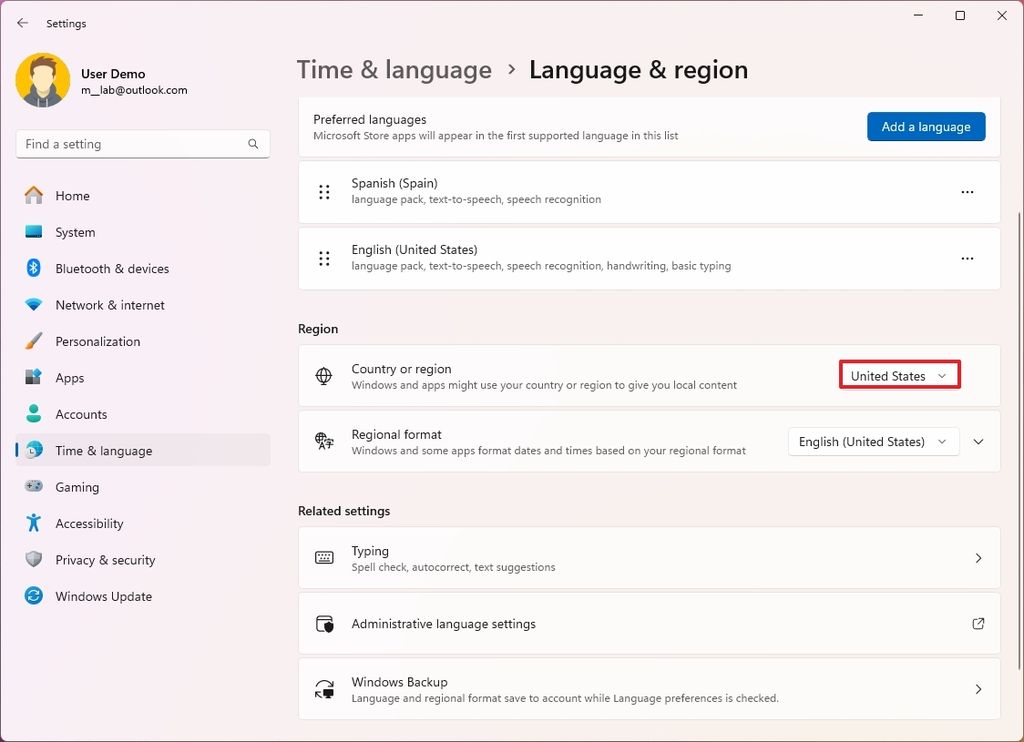Click the globe icon beside Country or region
This screenshot has height=742, width=1024.
322,375
